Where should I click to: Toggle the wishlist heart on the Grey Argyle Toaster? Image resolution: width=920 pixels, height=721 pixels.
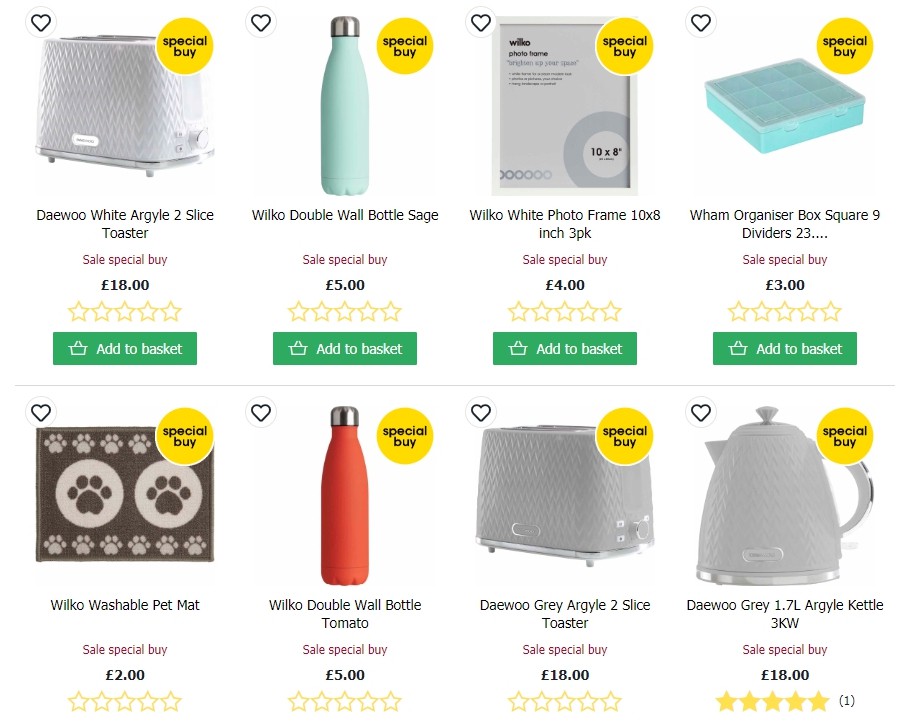(x=481, y=412)
